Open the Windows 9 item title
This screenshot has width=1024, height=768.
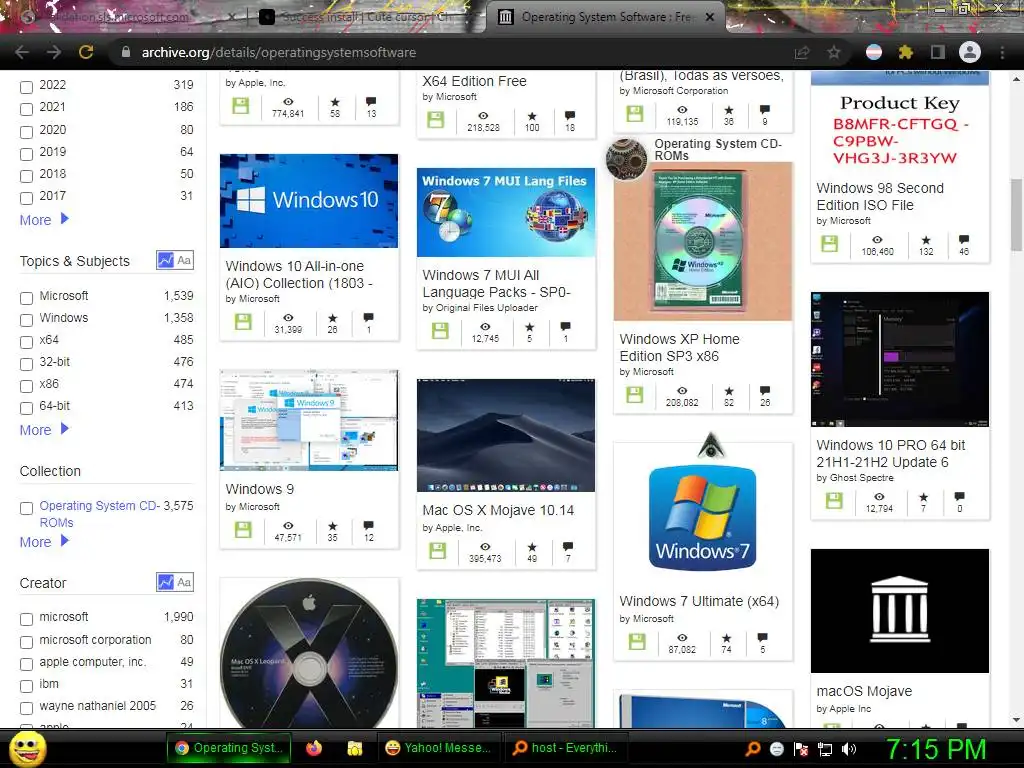pos(259,489)
